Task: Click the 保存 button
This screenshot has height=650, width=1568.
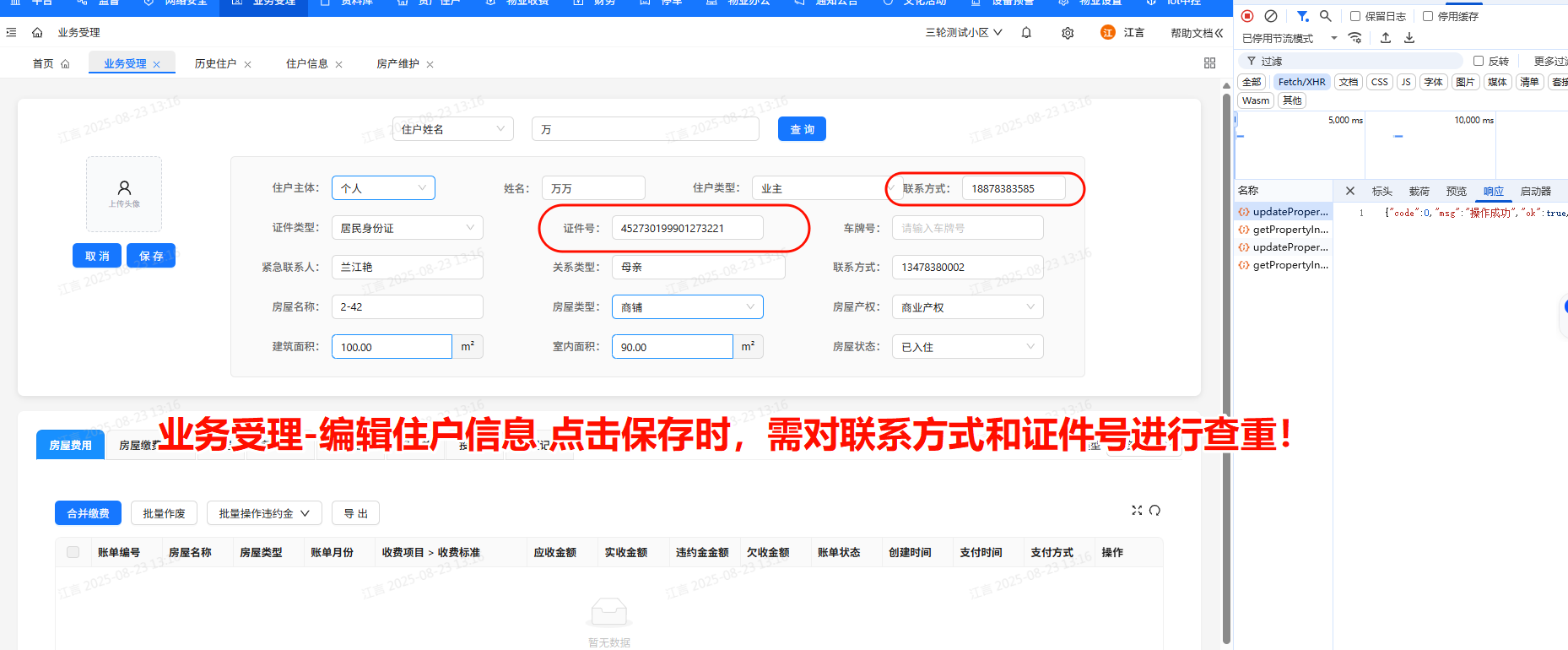Action: pyautogui.click(x=151, y=256)
